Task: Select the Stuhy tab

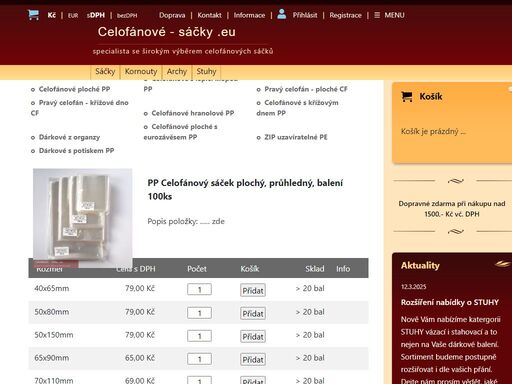Action: (206, 72)
